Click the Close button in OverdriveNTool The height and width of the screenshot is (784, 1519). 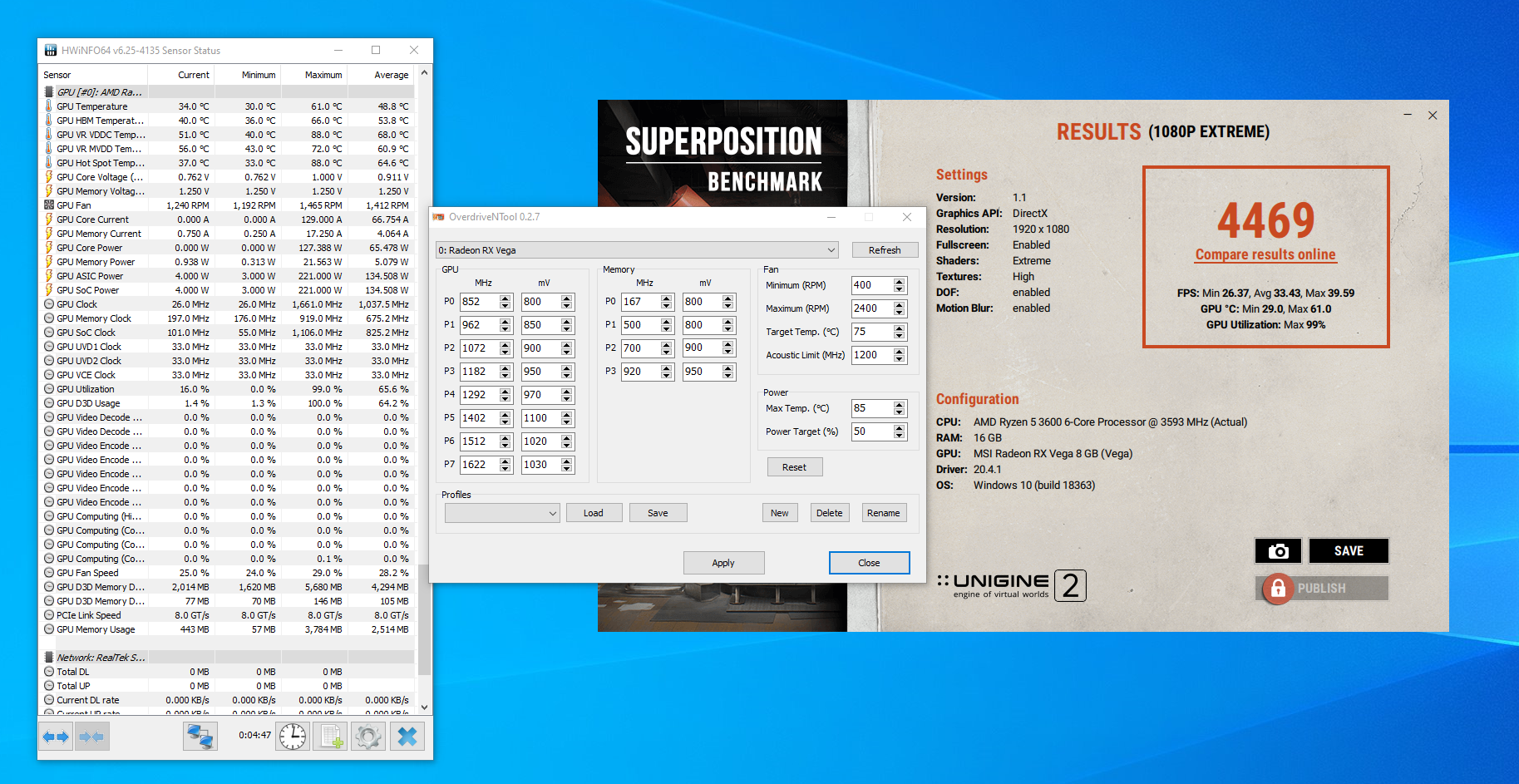pos(869,563)
